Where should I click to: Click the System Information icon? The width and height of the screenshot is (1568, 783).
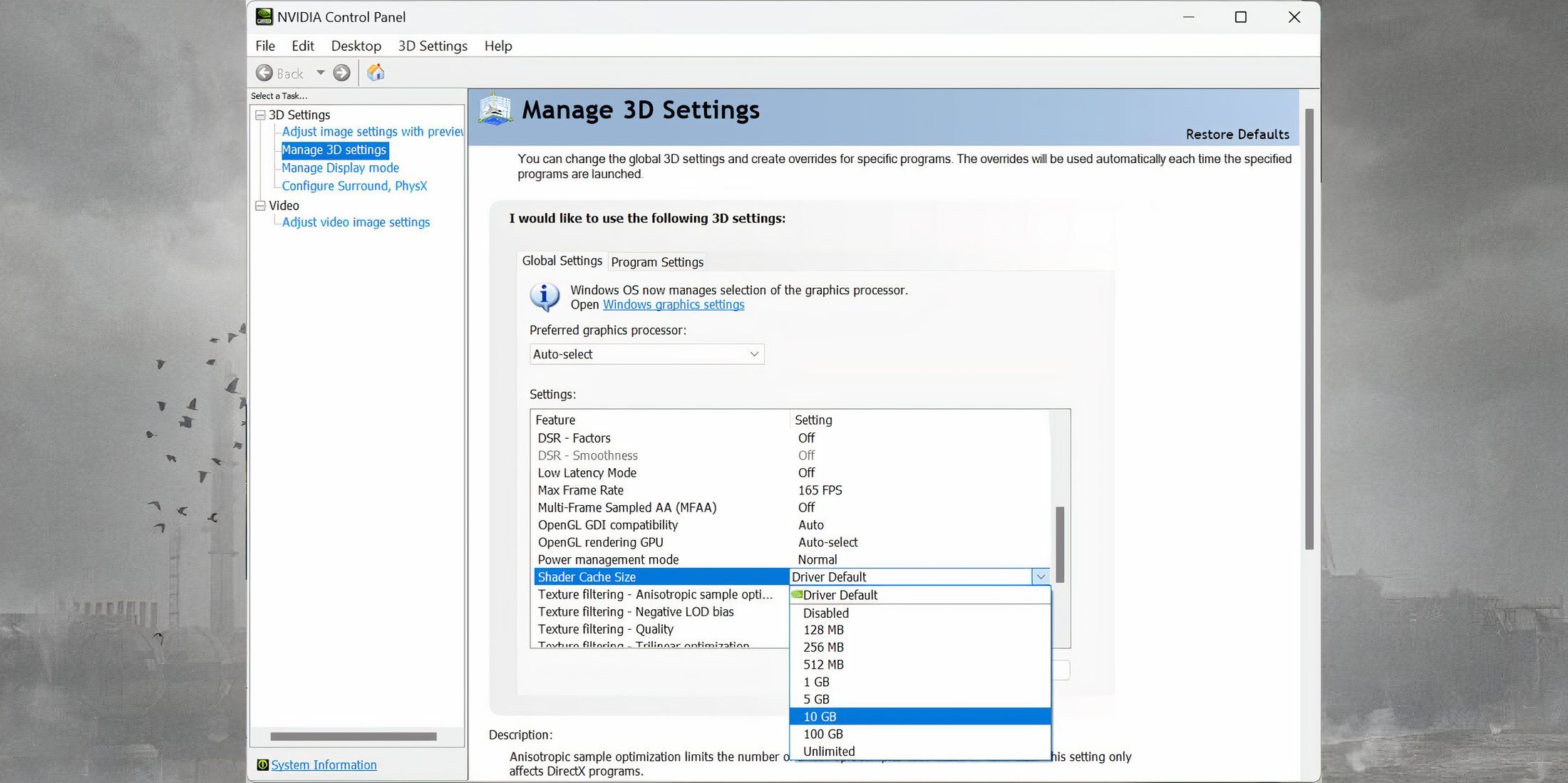(262, 764)
